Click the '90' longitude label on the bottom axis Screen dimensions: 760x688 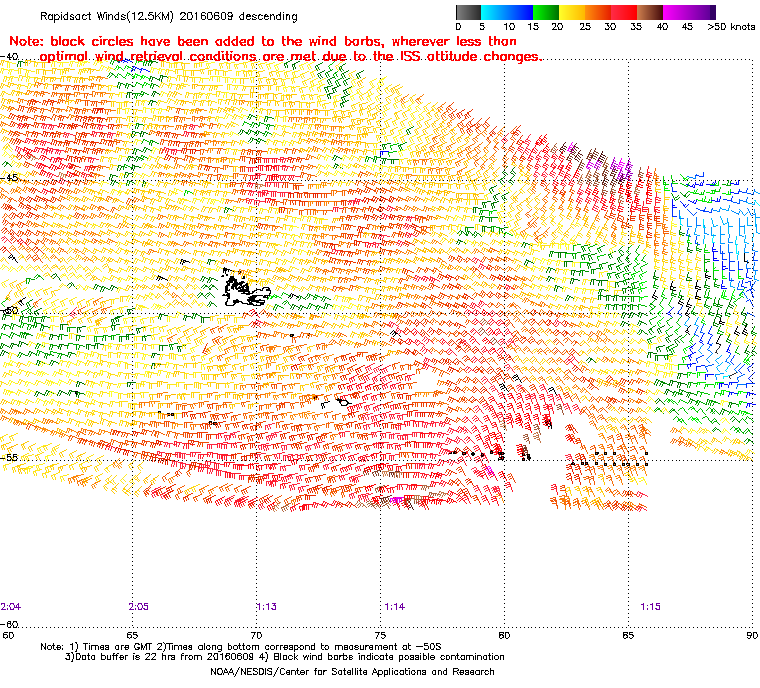752,635
